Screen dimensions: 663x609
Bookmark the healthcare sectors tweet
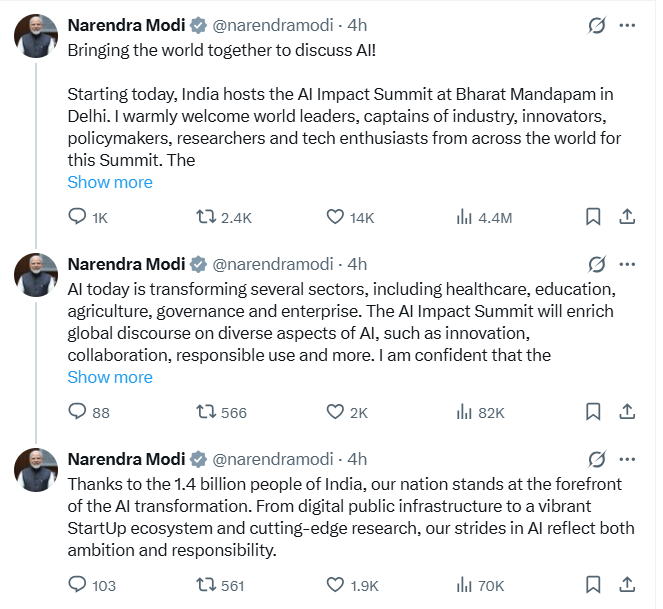(x=593, y=412)
